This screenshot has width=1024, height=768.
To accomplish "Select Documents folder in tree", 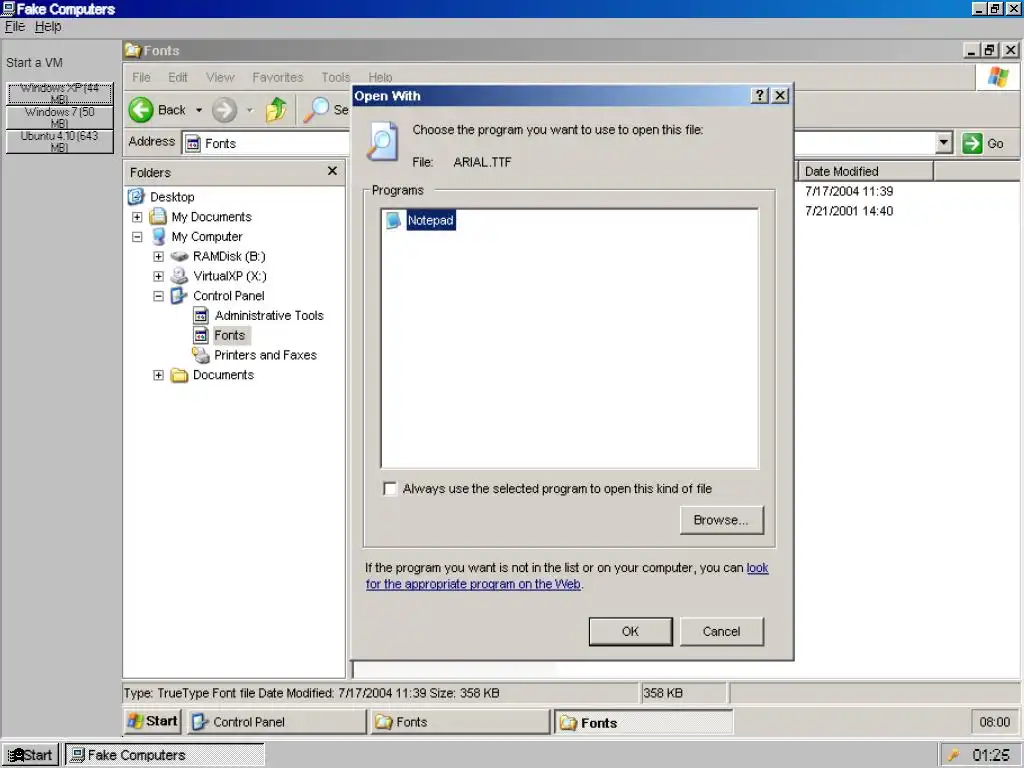I will point(223,375).
